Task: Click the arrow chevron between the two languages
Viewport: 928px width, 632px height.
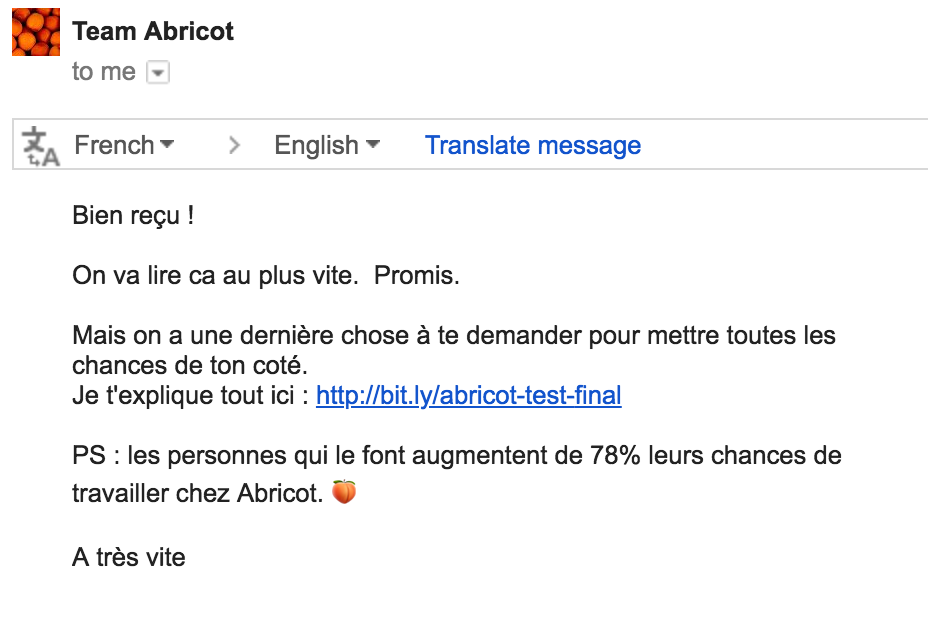Action: click(x=235, y=145)
